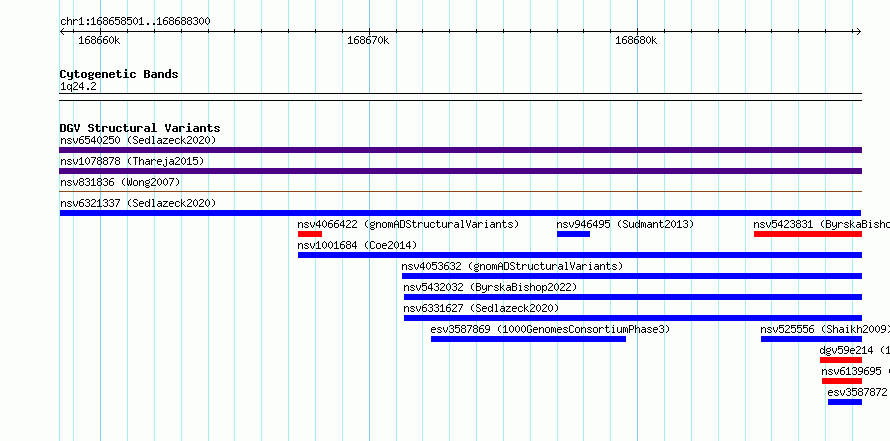
Task: Click the 1q24.2 band line
Action: tap(460, 97)
